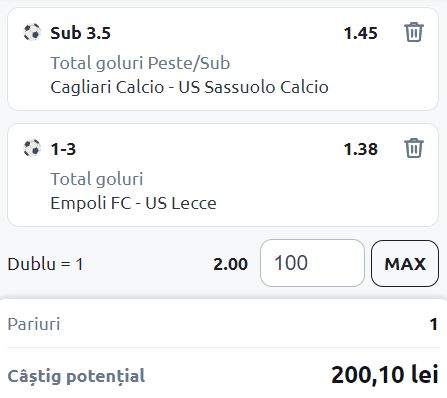Click the 1.38 odds value

(361, 149)
